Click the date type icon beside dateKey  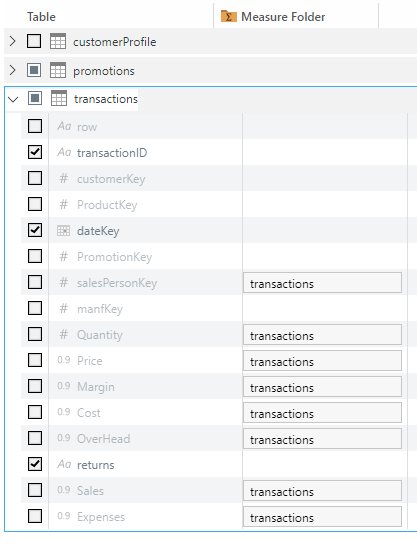[x=63, y=231]
